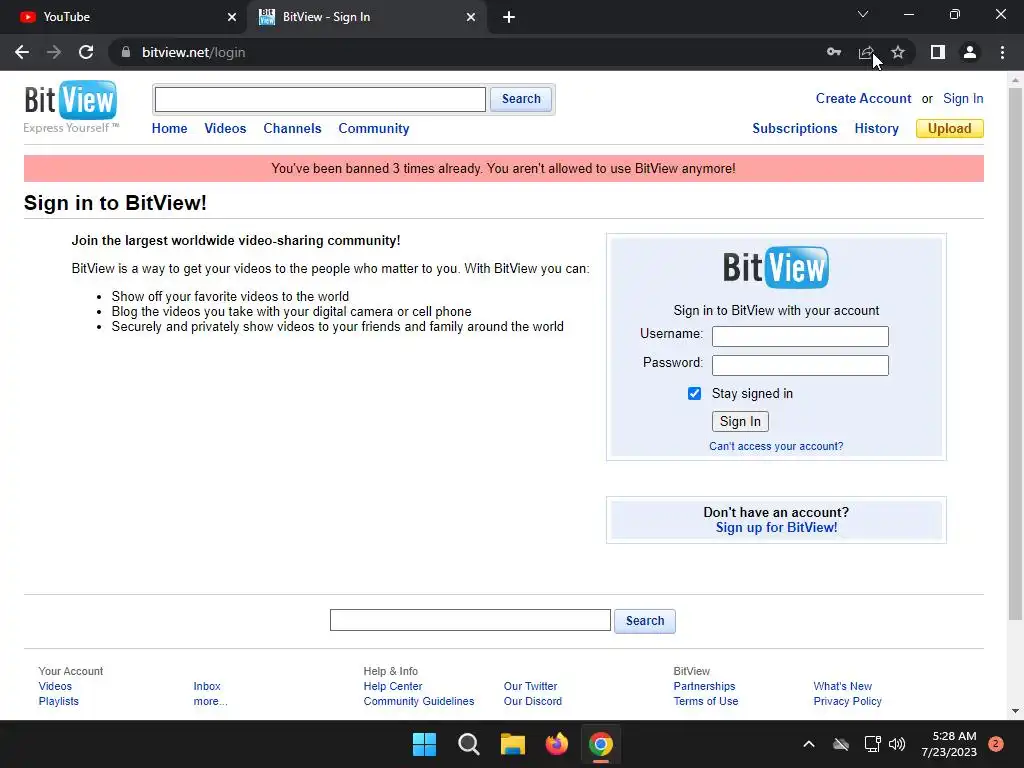Image resolution: width=1024 pixels, height=768 pixels.
Task: Open the Partnerships footer link
Action: [x=704, y=686]
